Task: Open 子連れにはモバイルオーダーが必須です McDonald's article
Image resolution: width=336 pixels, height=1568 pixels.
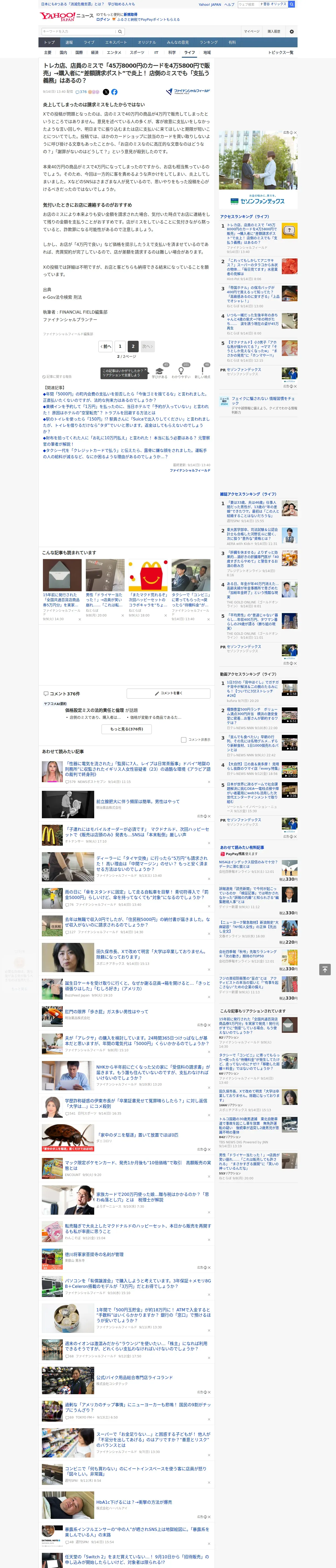Action: click(x=137, y=832)
